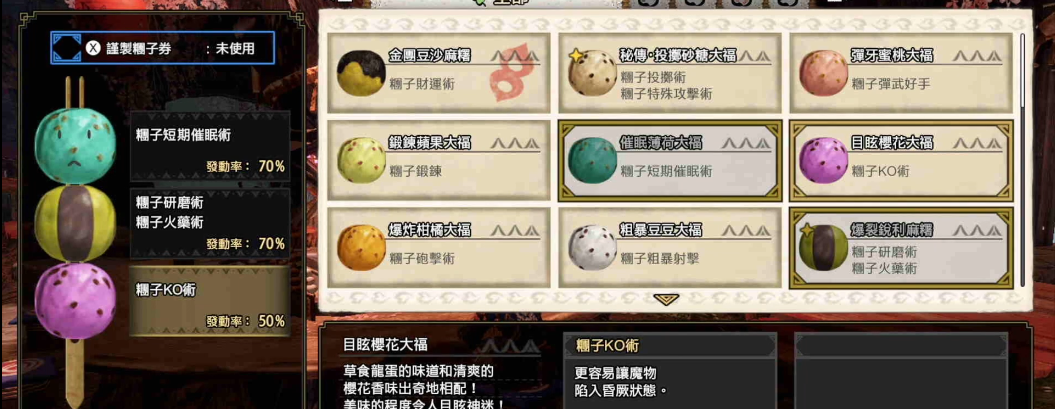The height and width of the screenshot is (409, 1055).
Task: Pick the pink 彈牙蜜桃大福 dango icon
Action: click(824, 72)
